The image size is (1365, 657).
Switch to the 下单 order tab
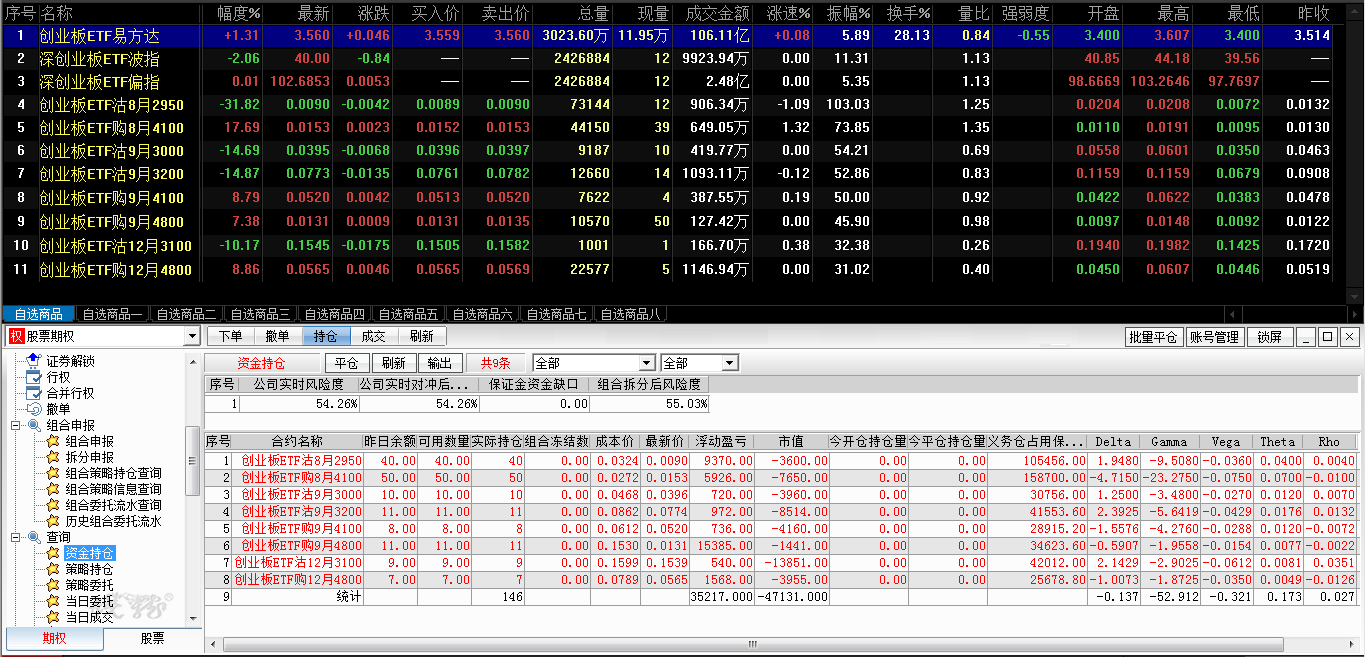pyautogui.click(x=230, y=337)
